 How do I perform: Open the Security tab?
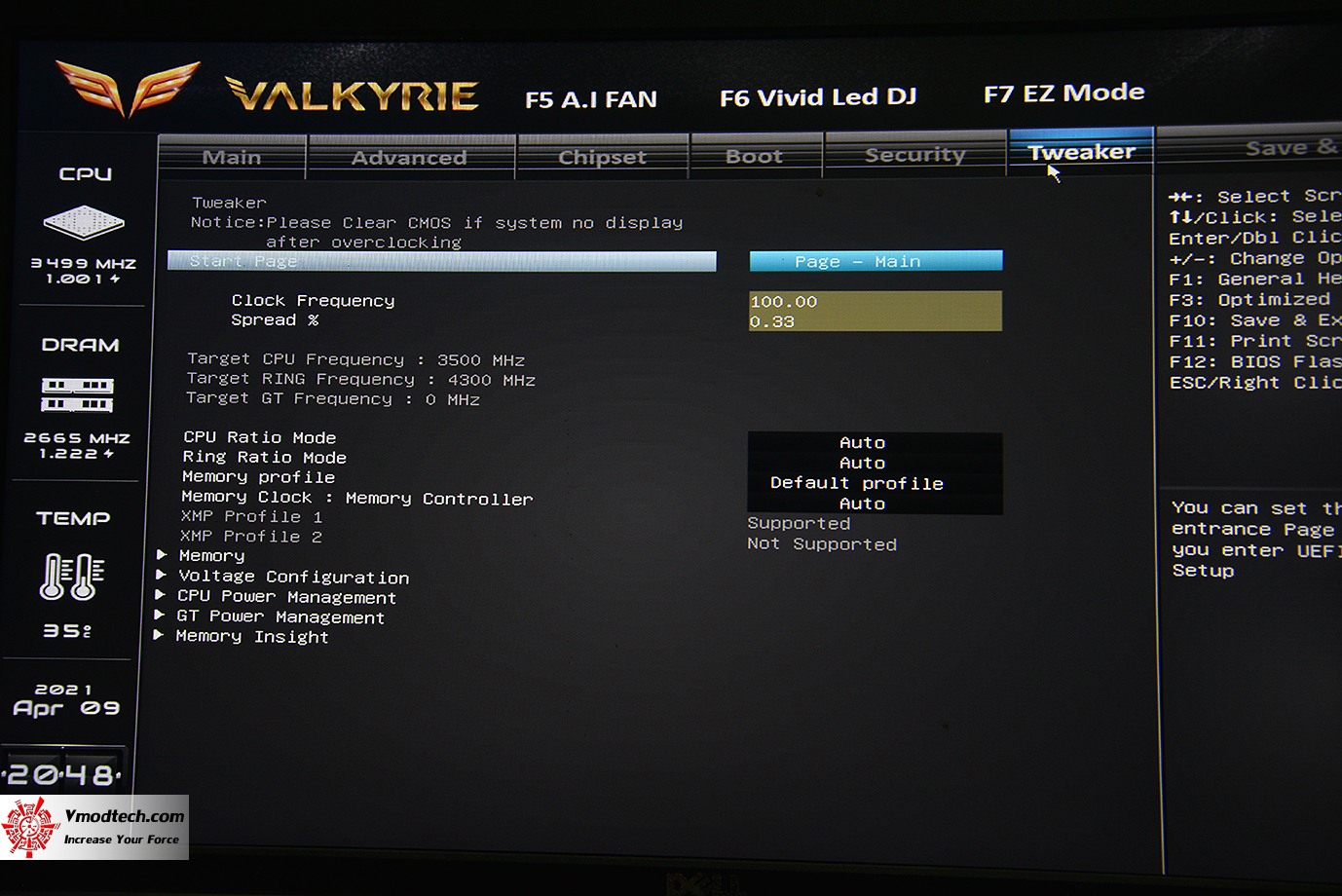[x=915, y=154]
